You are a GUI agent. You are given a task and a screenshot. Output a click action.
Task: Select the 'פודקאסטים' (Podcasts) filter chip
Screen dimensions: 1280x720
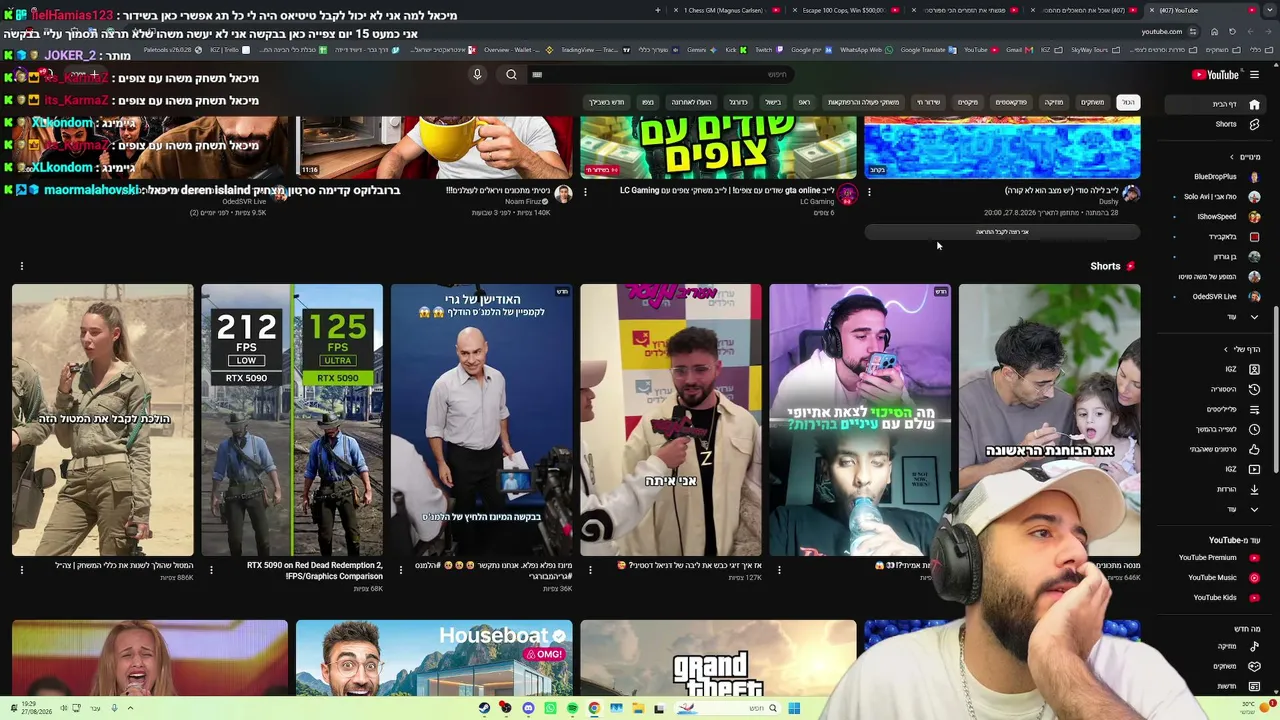(x=1011, y=102)
